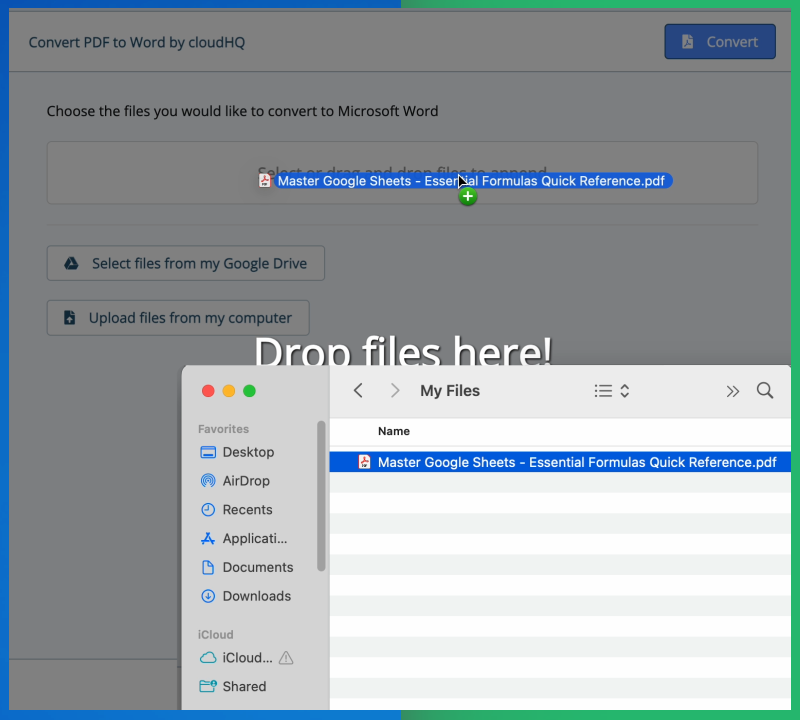This screenshot has height=720, width=800.
Task: Click the Convert PDF to Word by cloudHQ title
Action: click(x=137, y=42)
